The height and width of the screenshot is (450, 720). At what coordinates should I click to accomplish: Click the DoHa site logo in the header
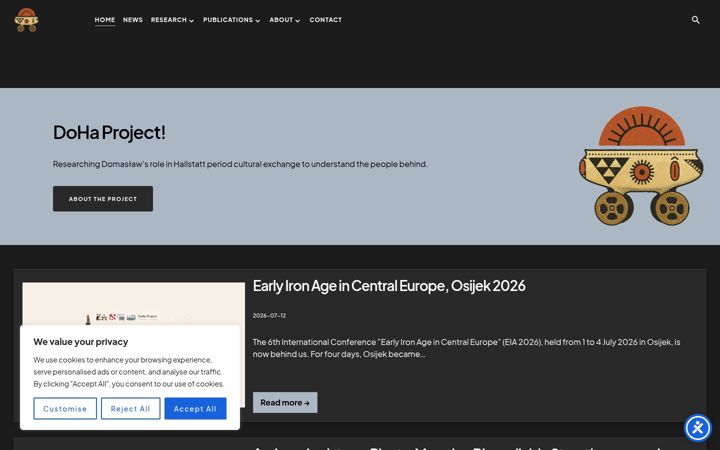26,20
